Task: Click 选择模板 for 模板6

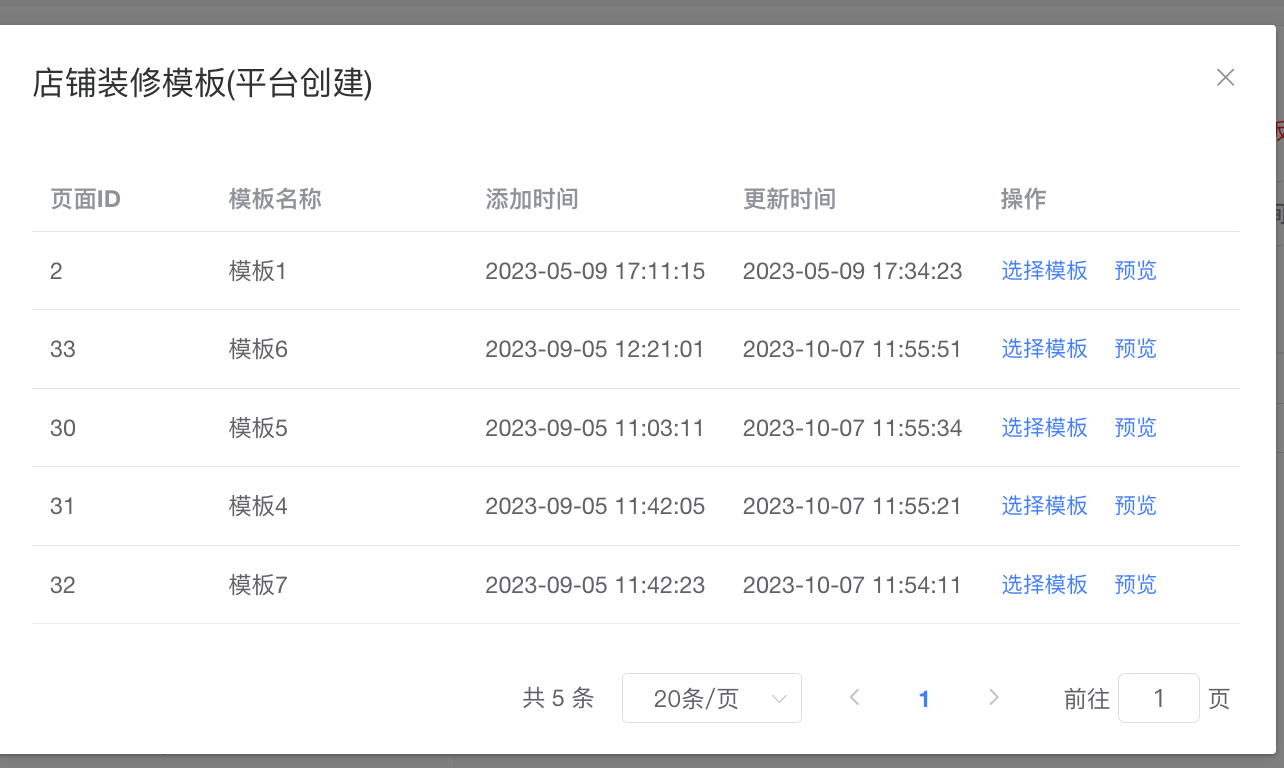Action: click(x=1044, y=349)
